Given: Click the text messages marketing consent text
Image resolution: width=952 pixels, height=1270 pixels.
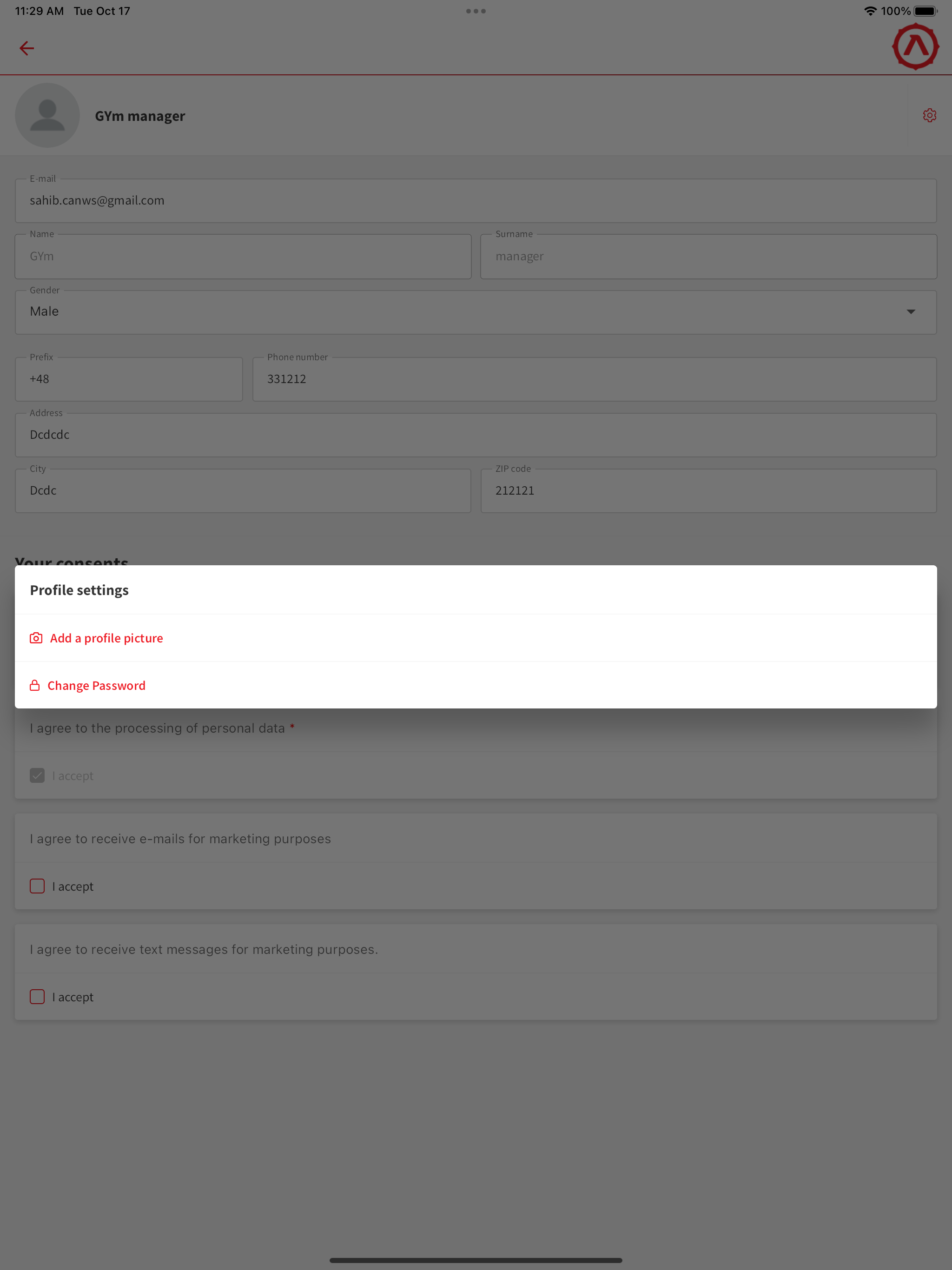Looking at the screenshot, I should pos(204,950).
